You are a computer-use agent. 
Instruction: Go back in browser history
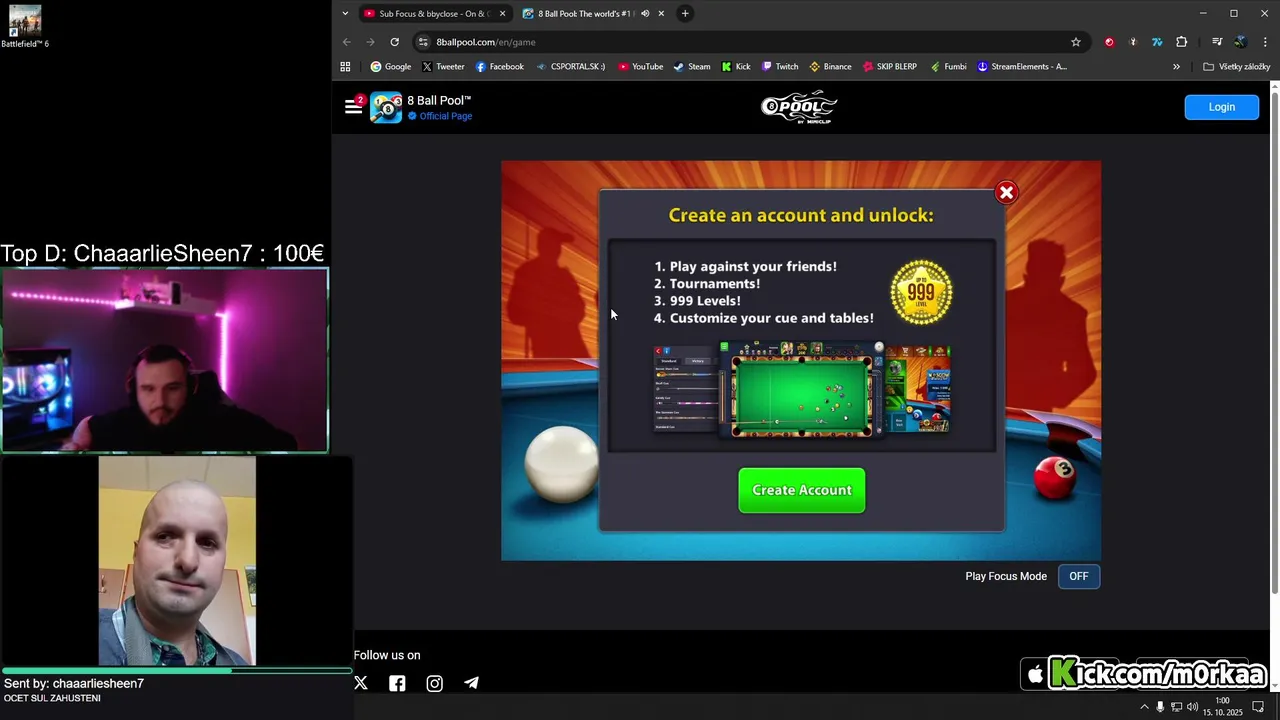click(347, 42)
